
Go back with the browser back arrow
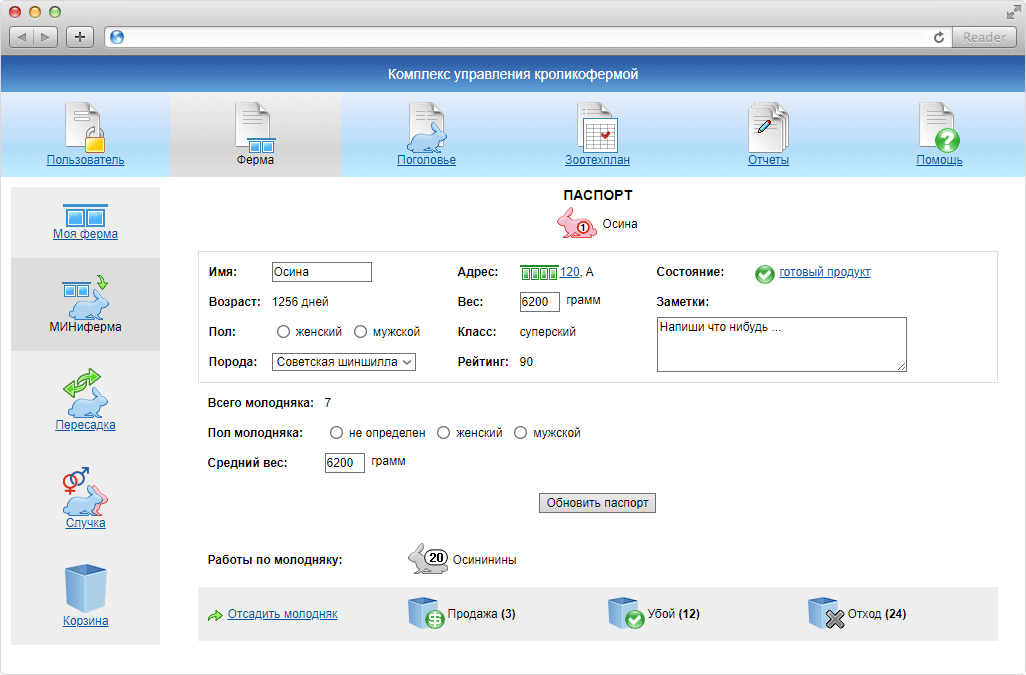pos(22,37)
